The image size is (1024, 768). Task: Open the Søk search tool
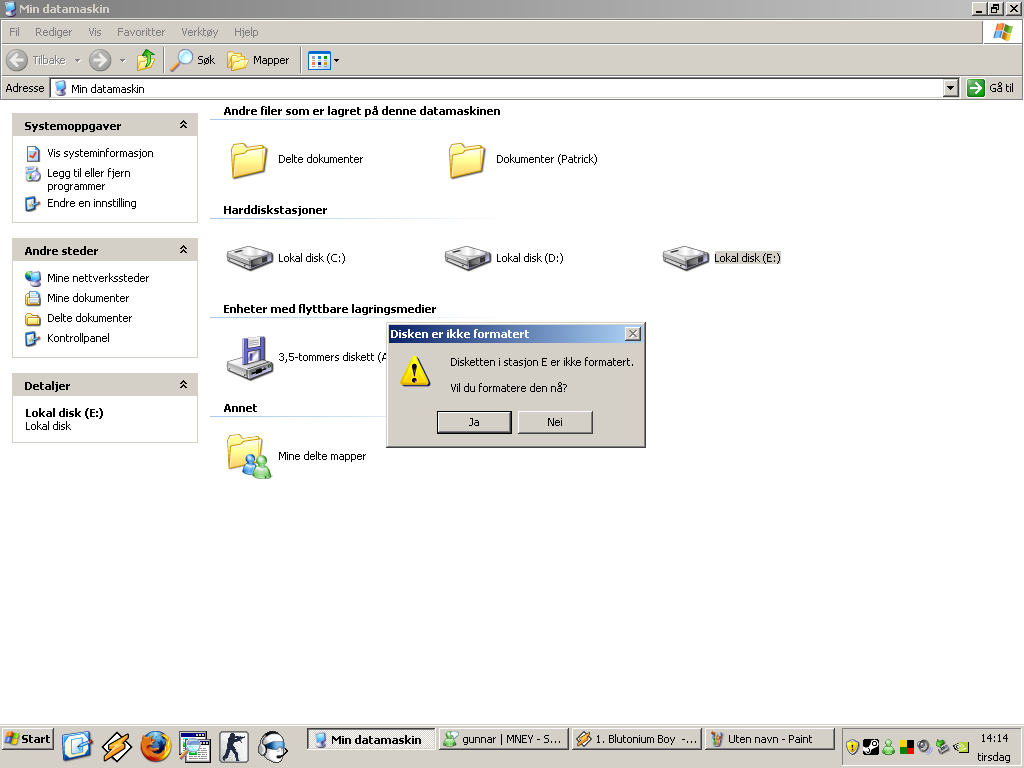click(x=193, y=60)
